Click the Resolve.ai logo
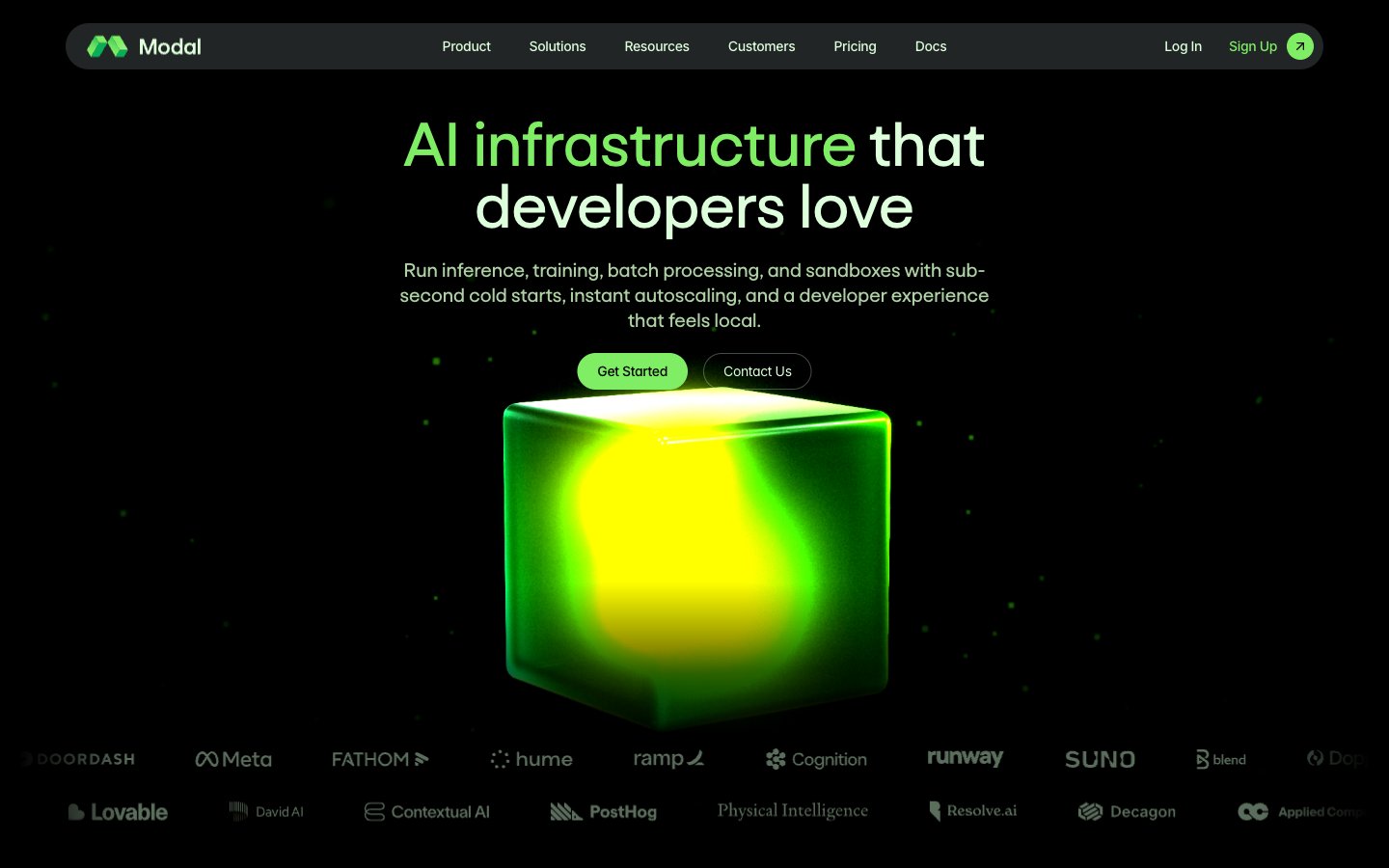Viewport: 1389px width, 868px height. 972,811
